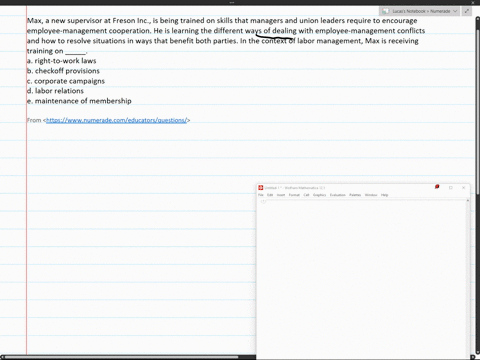Open Insert menu in Mathematica window

coord(281,195)
